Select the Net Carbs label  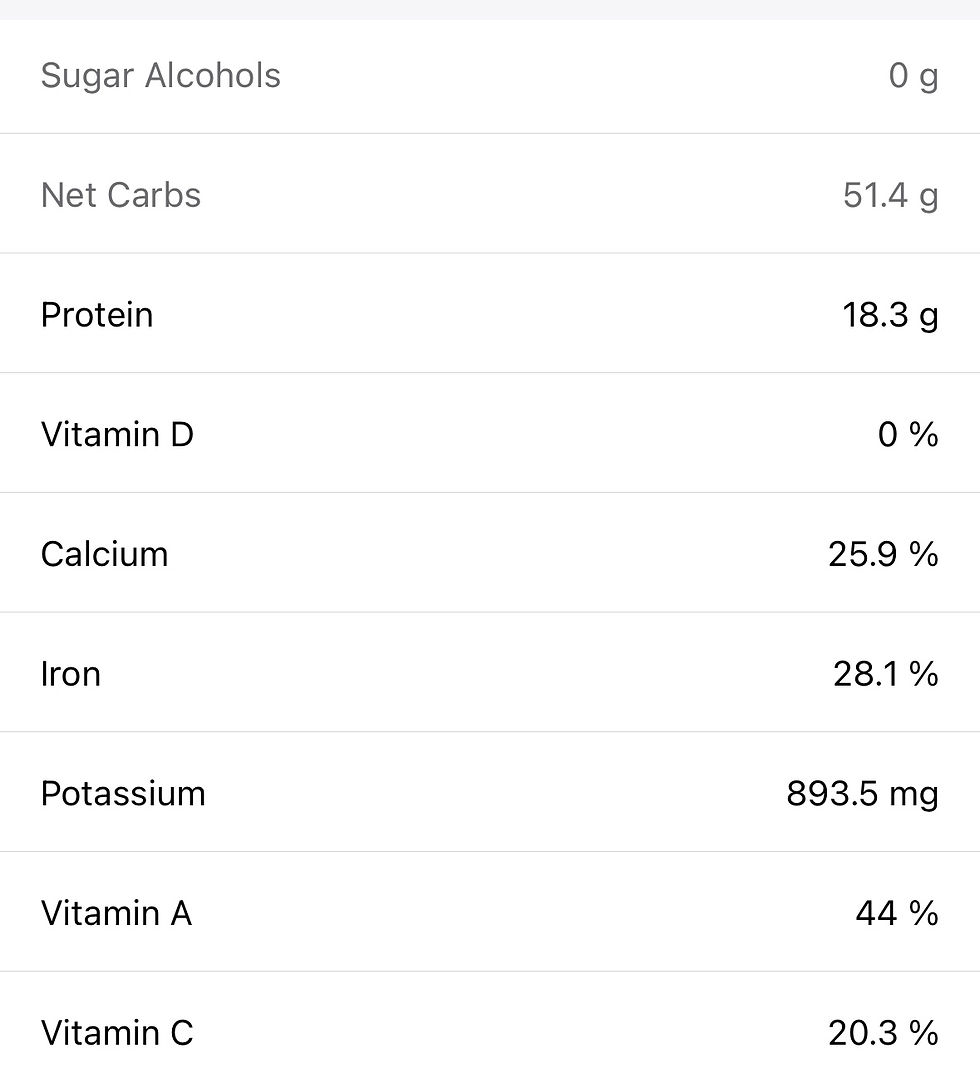[121, 195]
